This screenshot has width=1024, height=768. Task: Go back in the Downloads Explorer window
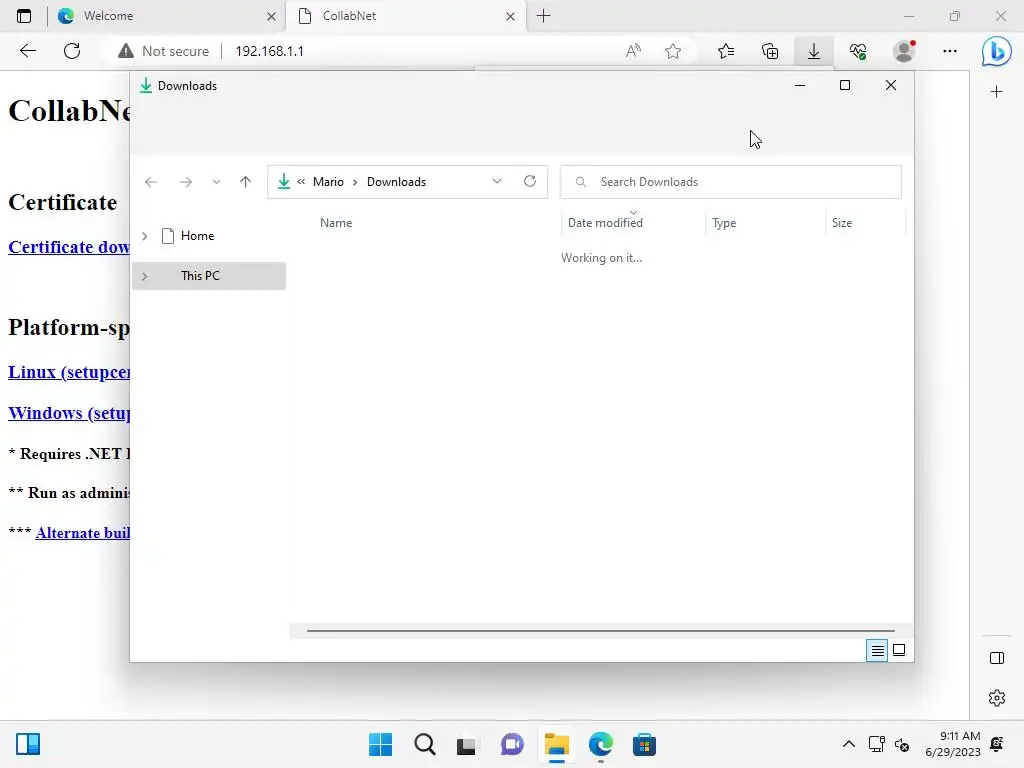151,182
